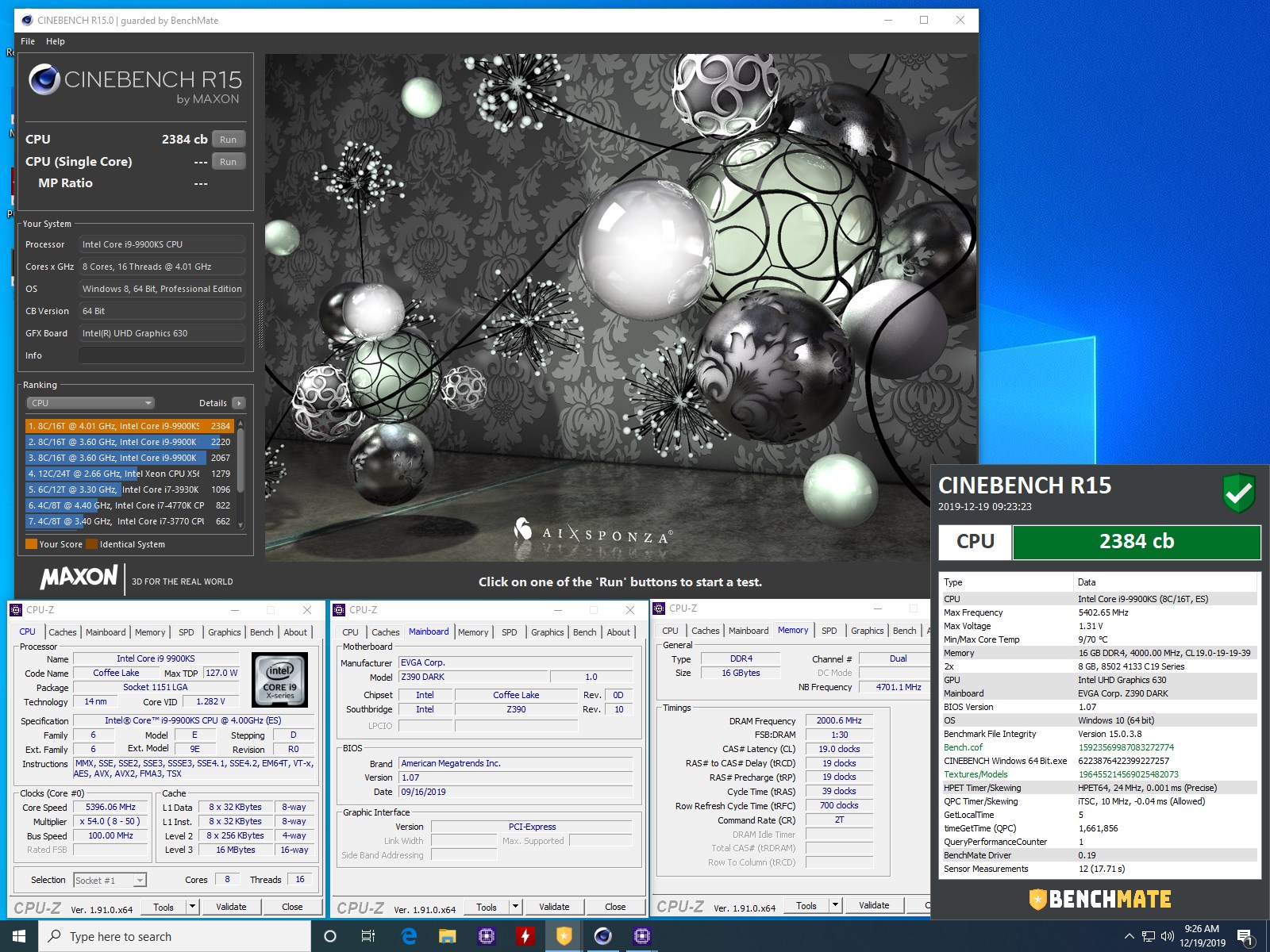This screenshot has height=952, width=1270.
Task: Click Bench.cof link in BenchMate table
Action: click(x=963, y=747)
